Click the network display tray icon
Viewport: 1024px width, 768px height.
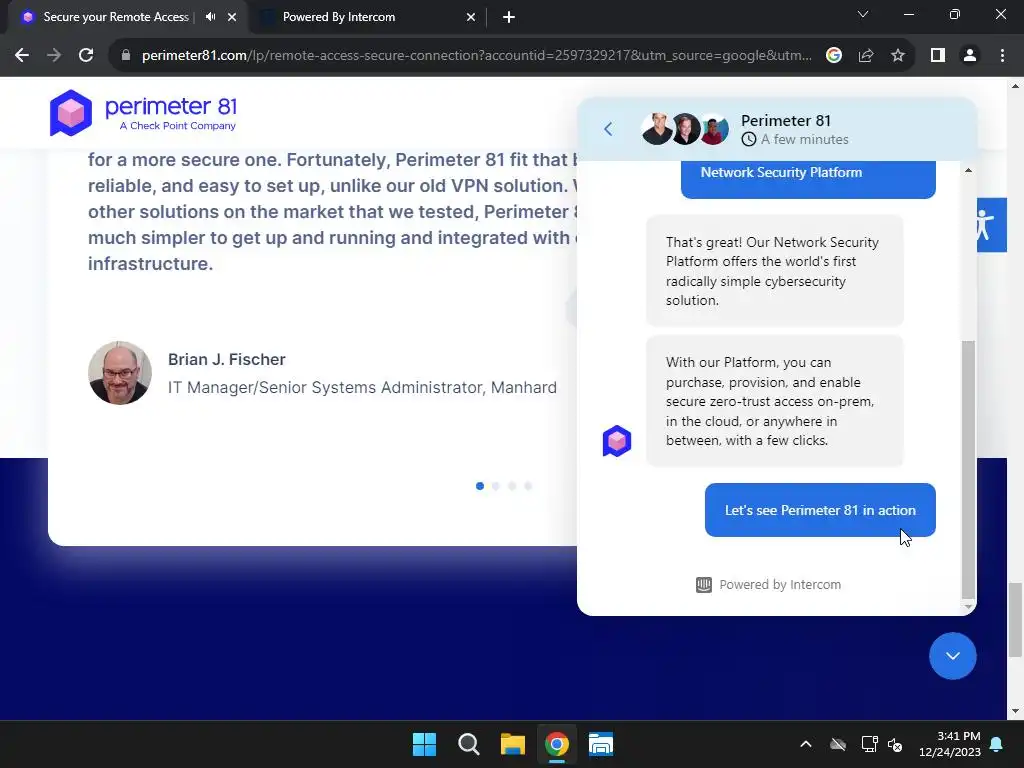(x=869, y=744)
